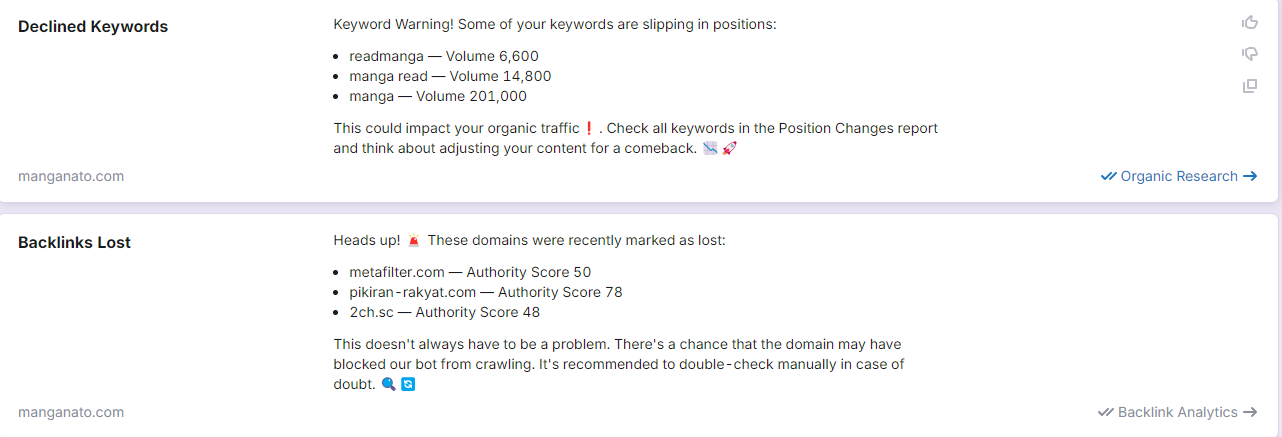Click manganato.com under Declined Keywords
This screenshot has width=1282, height=437.
71,176
